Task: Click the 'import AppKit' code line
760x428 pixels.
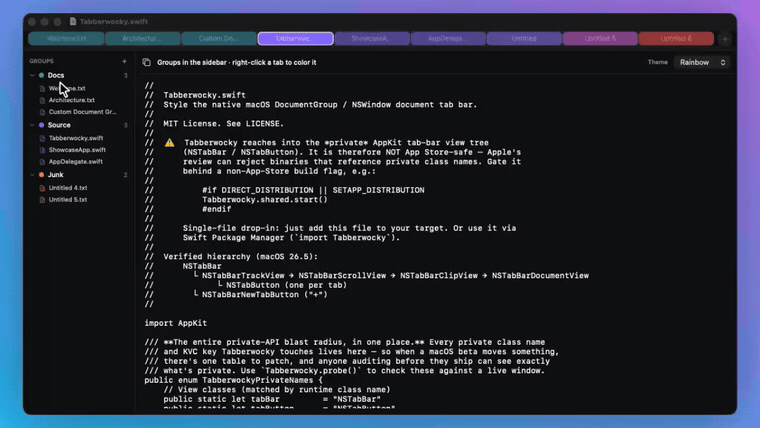Action: pos(175,323)
